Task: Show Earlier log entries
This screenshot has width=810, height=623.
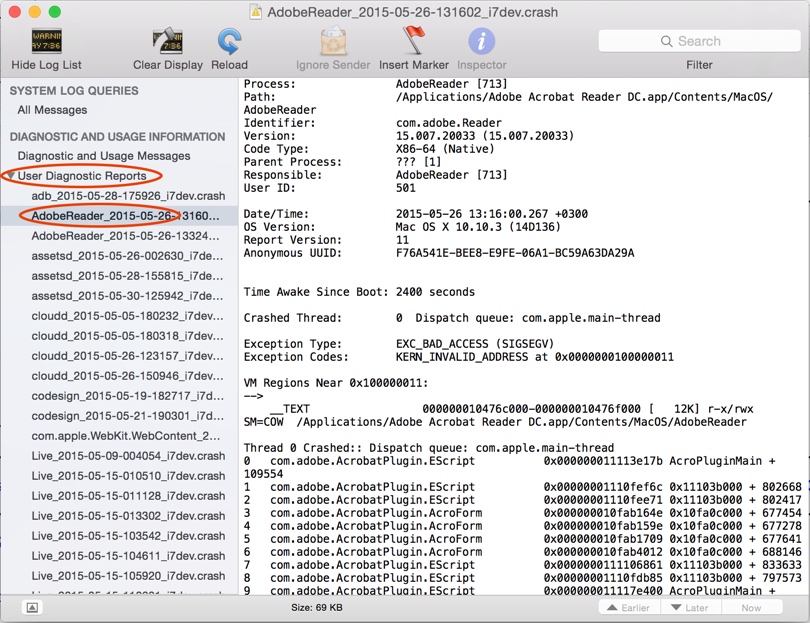Action: (629, 608)
